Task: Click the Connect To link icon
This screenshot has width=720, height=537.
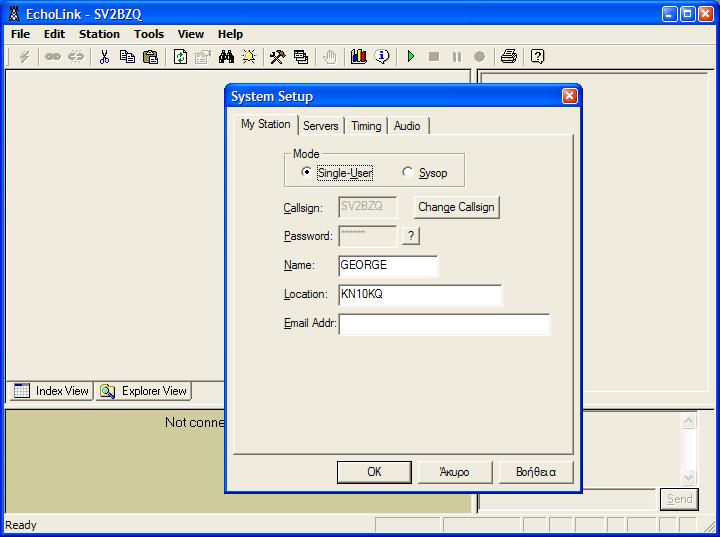Action: point(53,57)
